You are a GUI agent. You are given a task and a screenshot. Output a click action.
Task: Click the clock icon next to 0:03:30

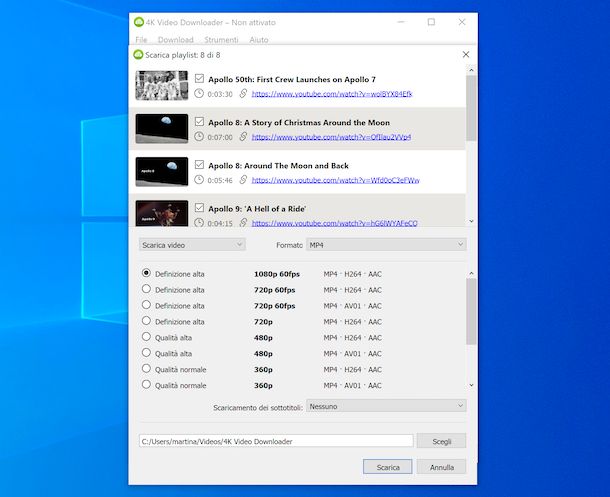199,93
